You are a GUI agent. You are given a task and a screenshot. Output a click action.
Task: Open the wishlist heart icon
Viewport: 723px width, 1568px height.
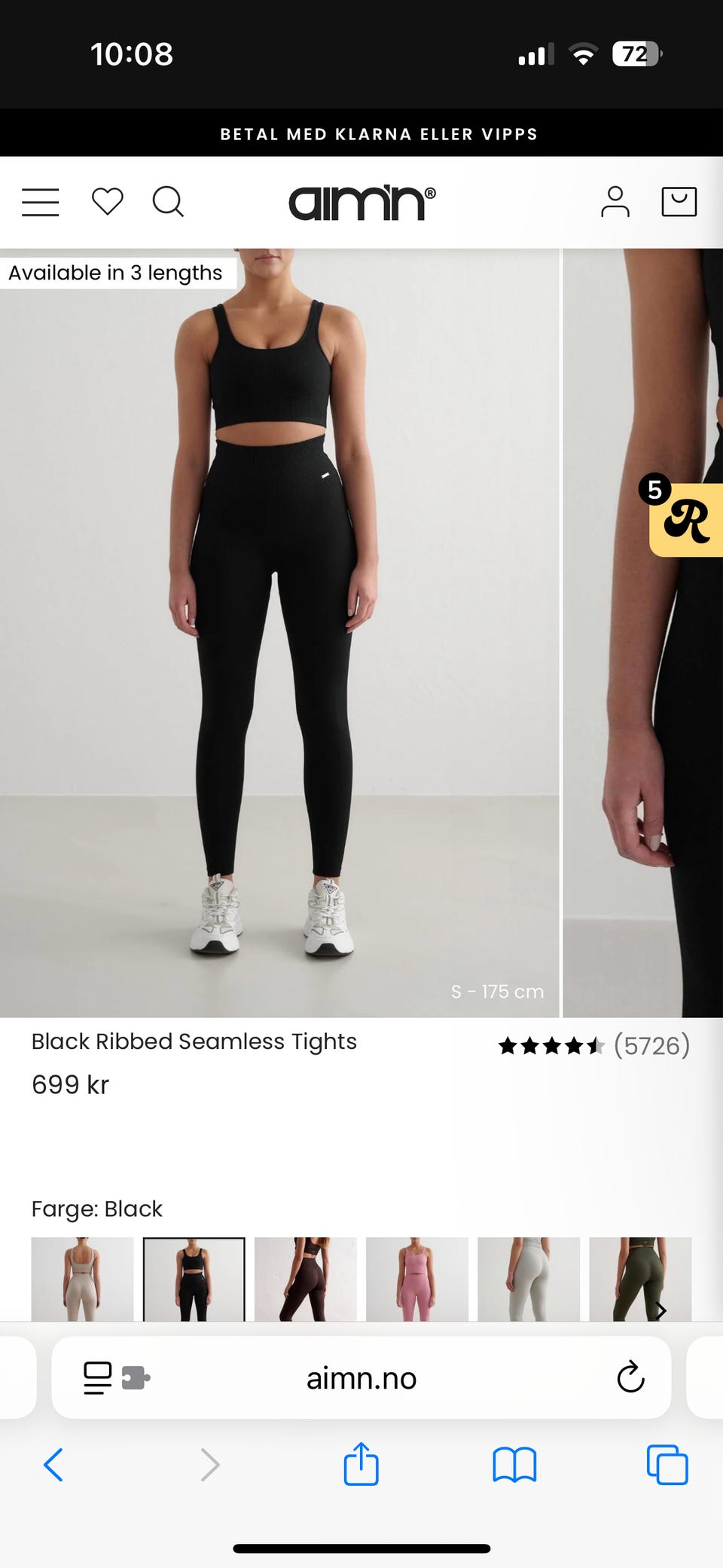coord(107,202)
